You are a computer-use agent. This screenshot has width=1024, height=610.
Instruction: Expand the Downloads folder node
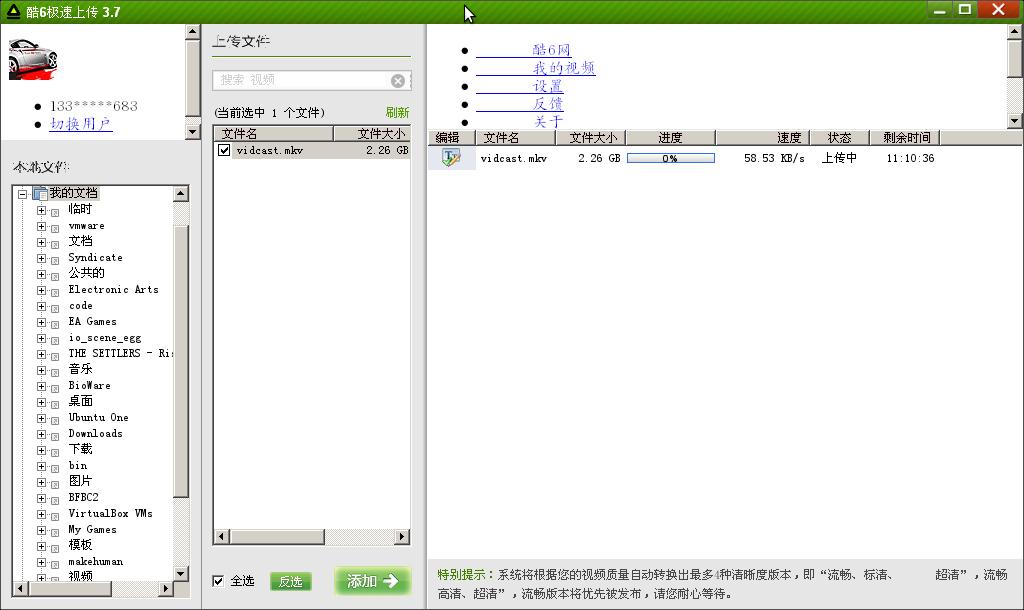pyautogui.click(x=41, y=434)
